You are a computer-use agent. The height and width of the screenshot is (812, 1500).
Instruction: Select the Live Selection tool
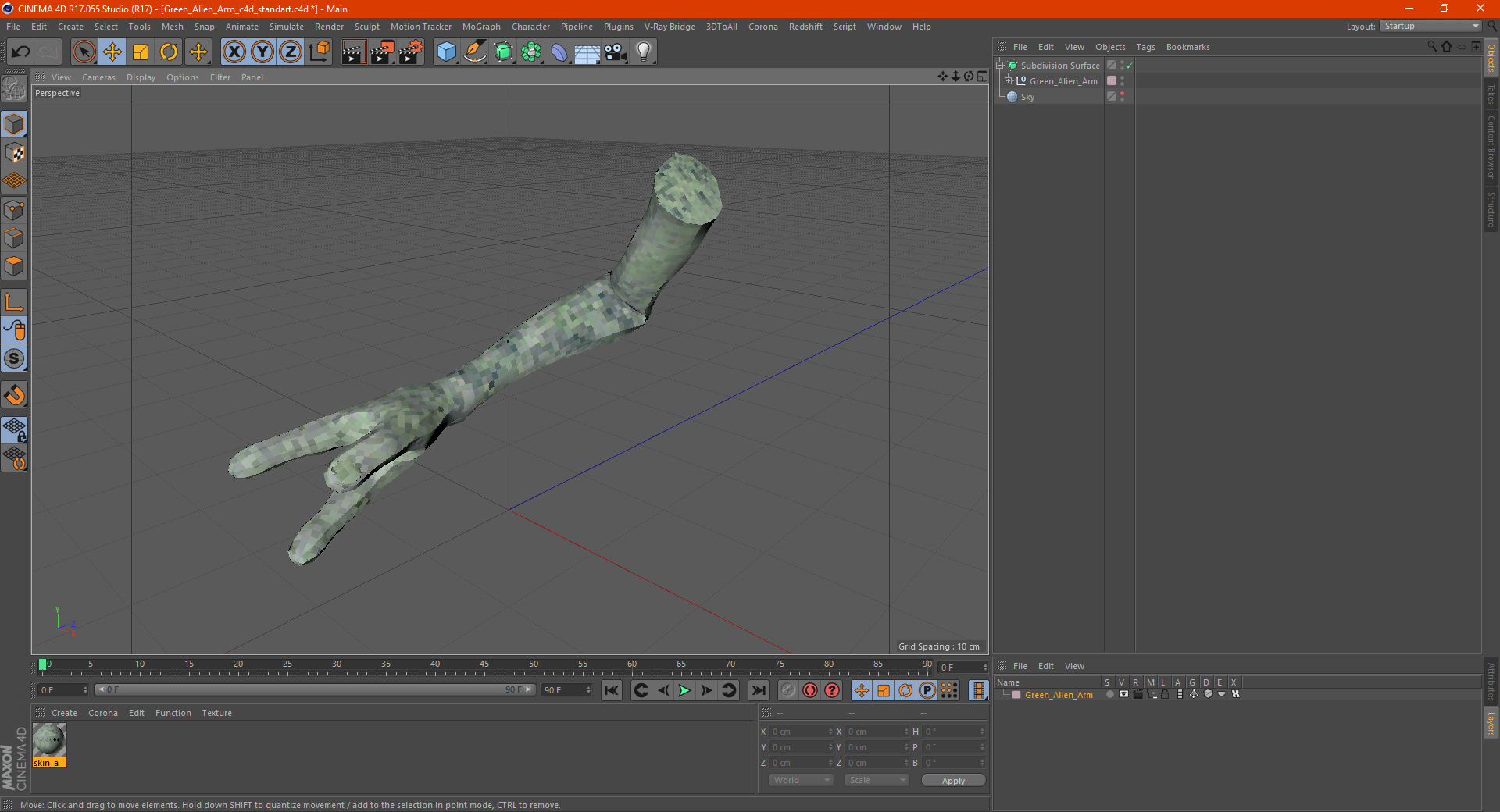click(84, 52)
